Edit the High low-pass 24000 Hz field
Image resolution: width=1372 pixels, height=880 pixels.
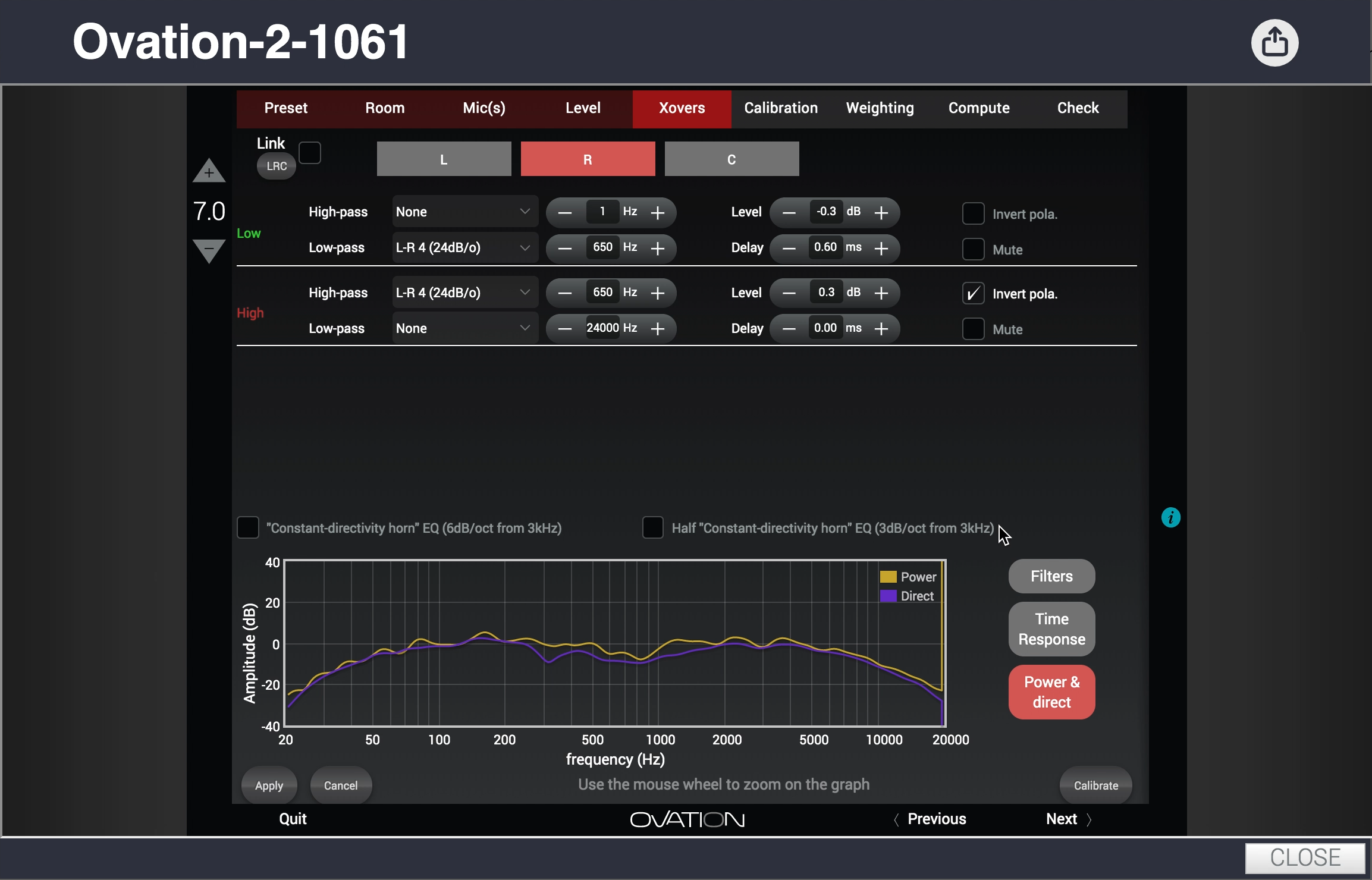(602, 328)
